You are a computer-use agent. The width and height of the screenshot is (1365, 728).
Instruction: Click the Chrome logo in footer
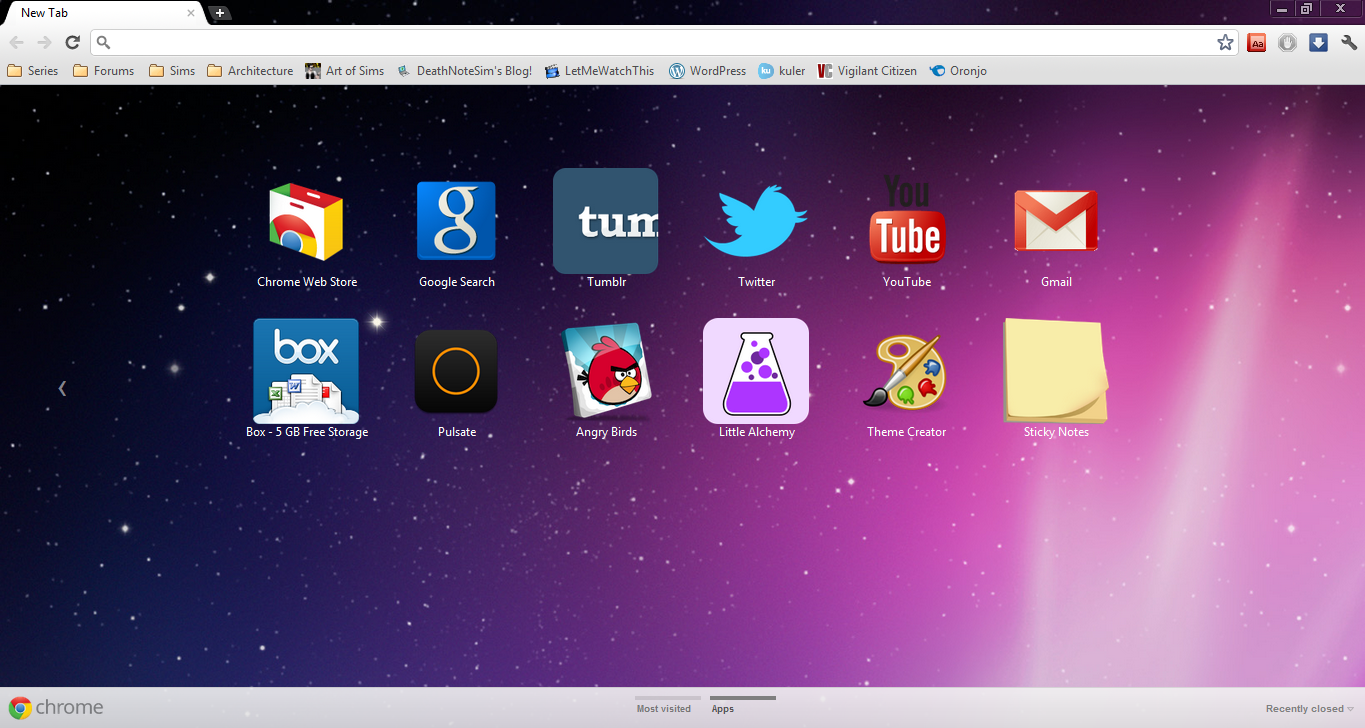click(x=56, y=708)
